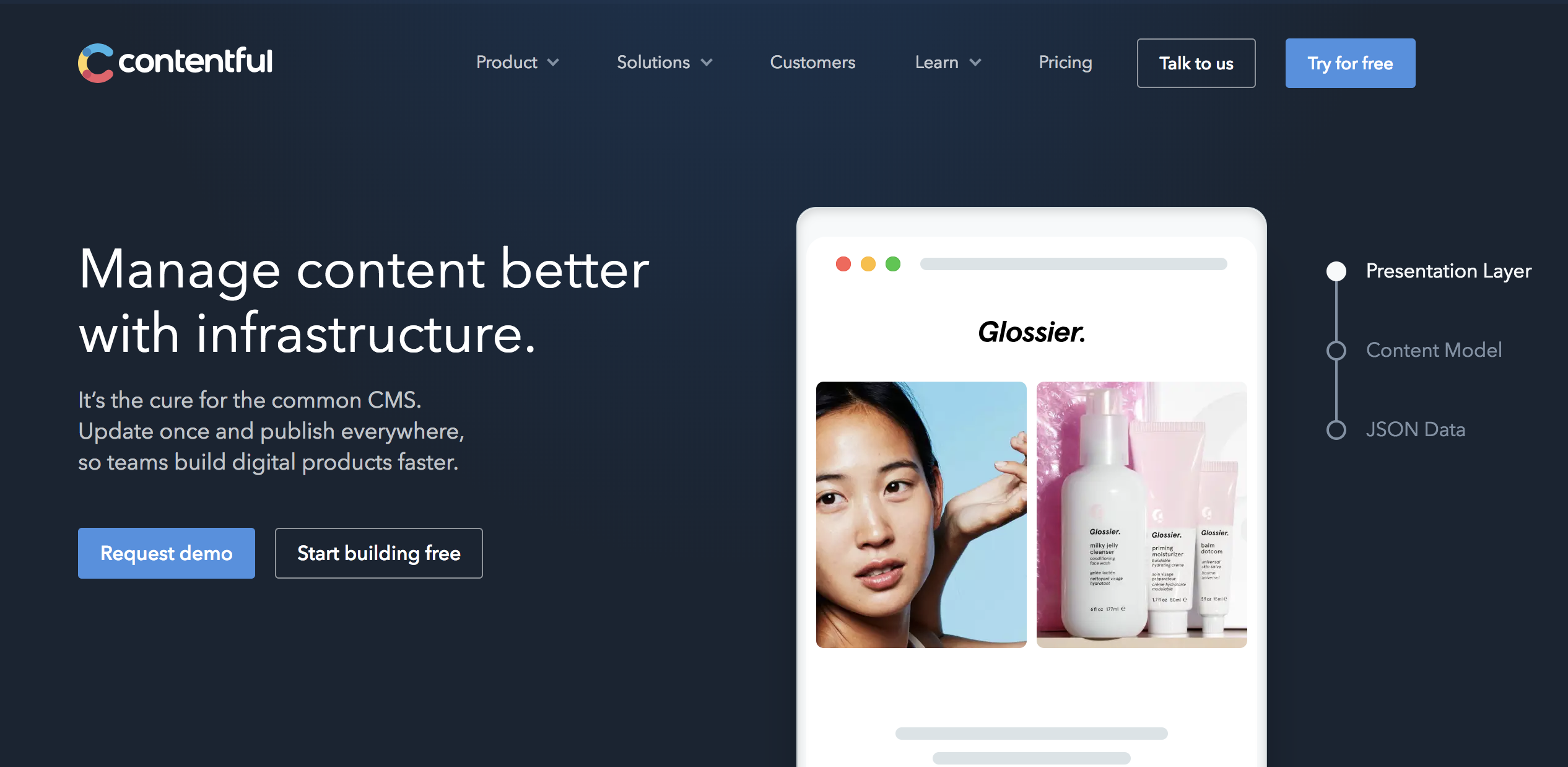Click the Start building free button
This screenshot has height=767, width=1568.
379,552
